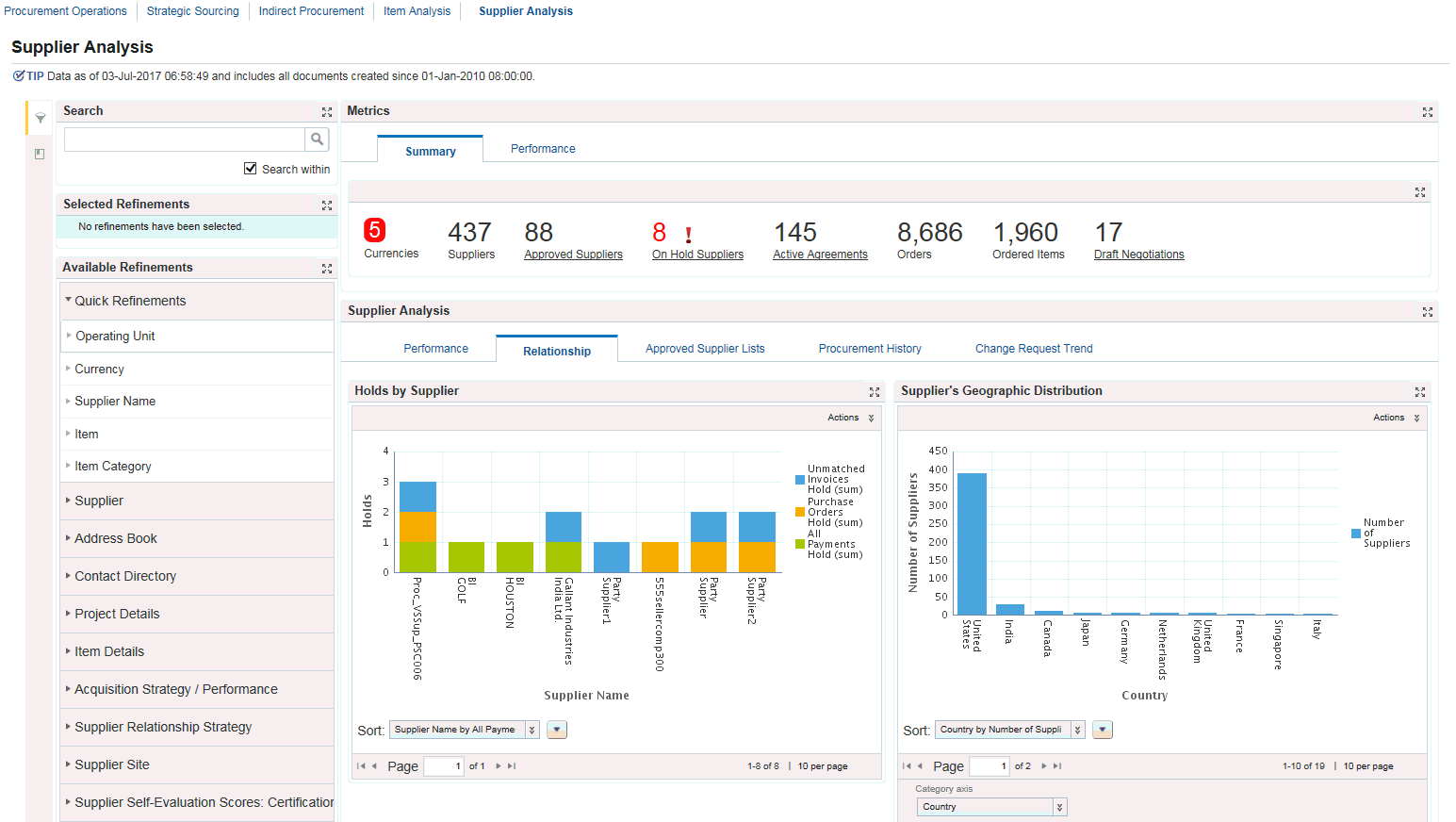Open Actions menu in Holds by Supplier
This screenshot has height=822, width=1456.
[851, 418]
